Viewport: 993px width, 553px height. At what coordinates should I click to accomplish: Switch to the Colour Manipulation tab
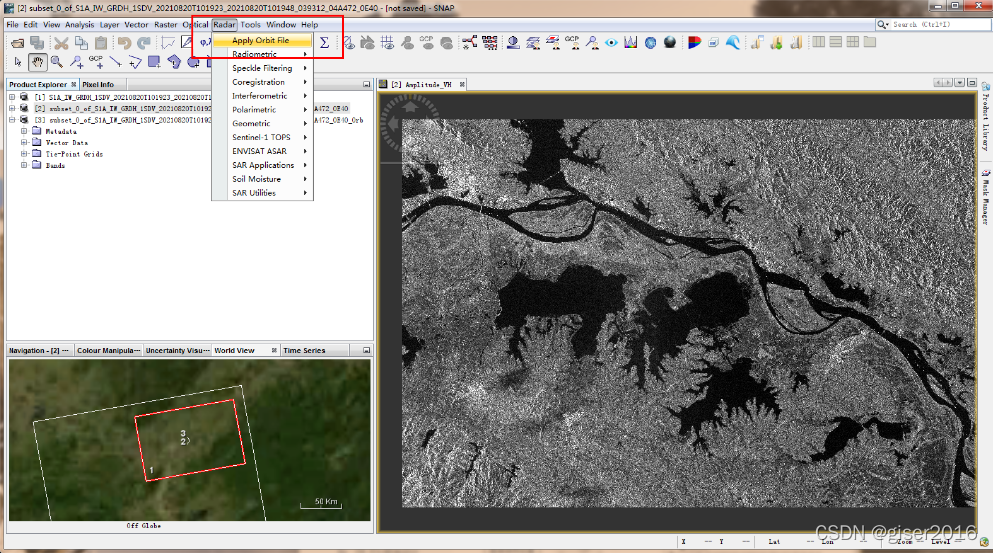tap(109, 351)
